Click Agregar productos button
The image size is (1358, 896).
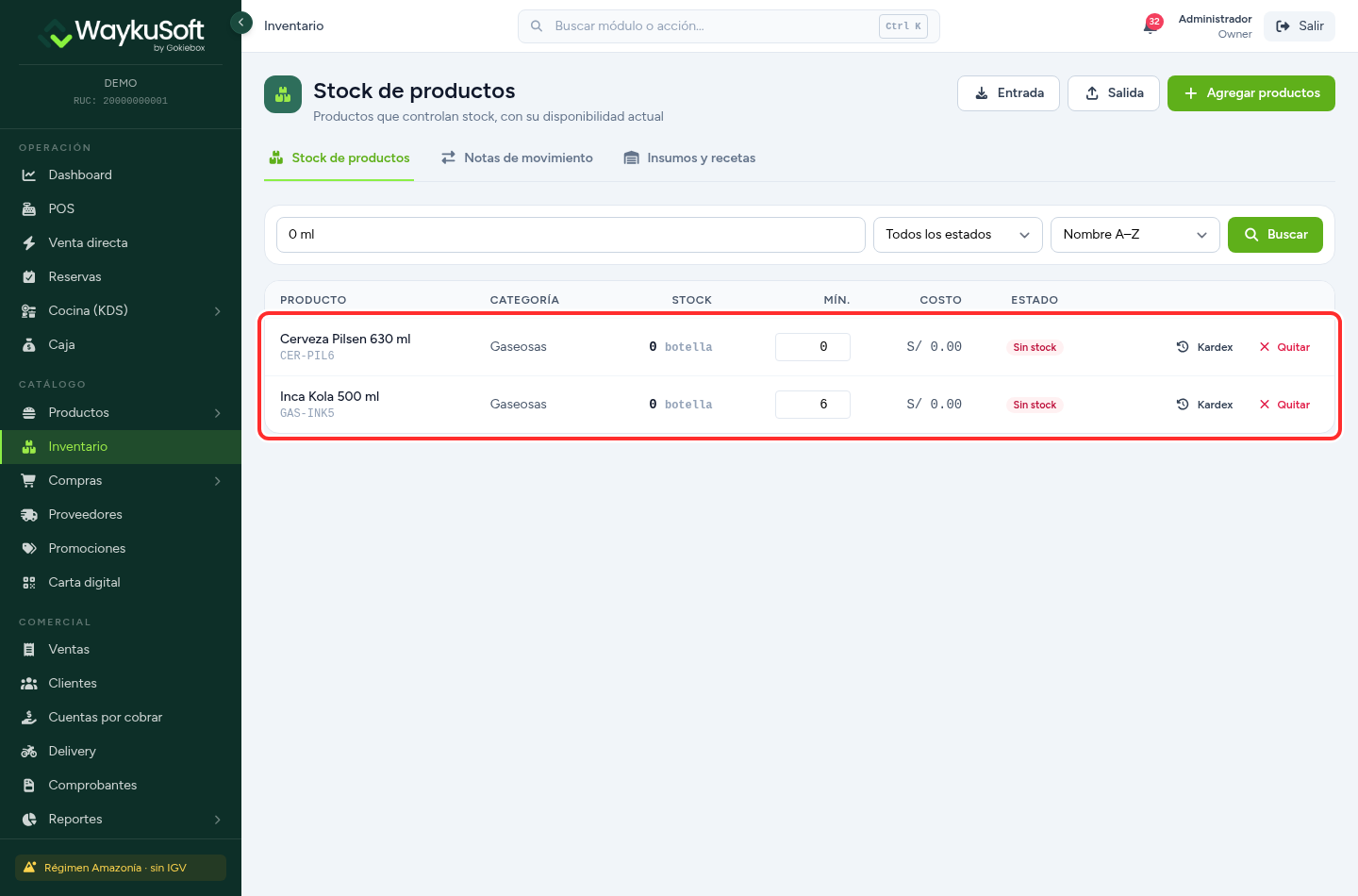click(x=1251, y=93)
